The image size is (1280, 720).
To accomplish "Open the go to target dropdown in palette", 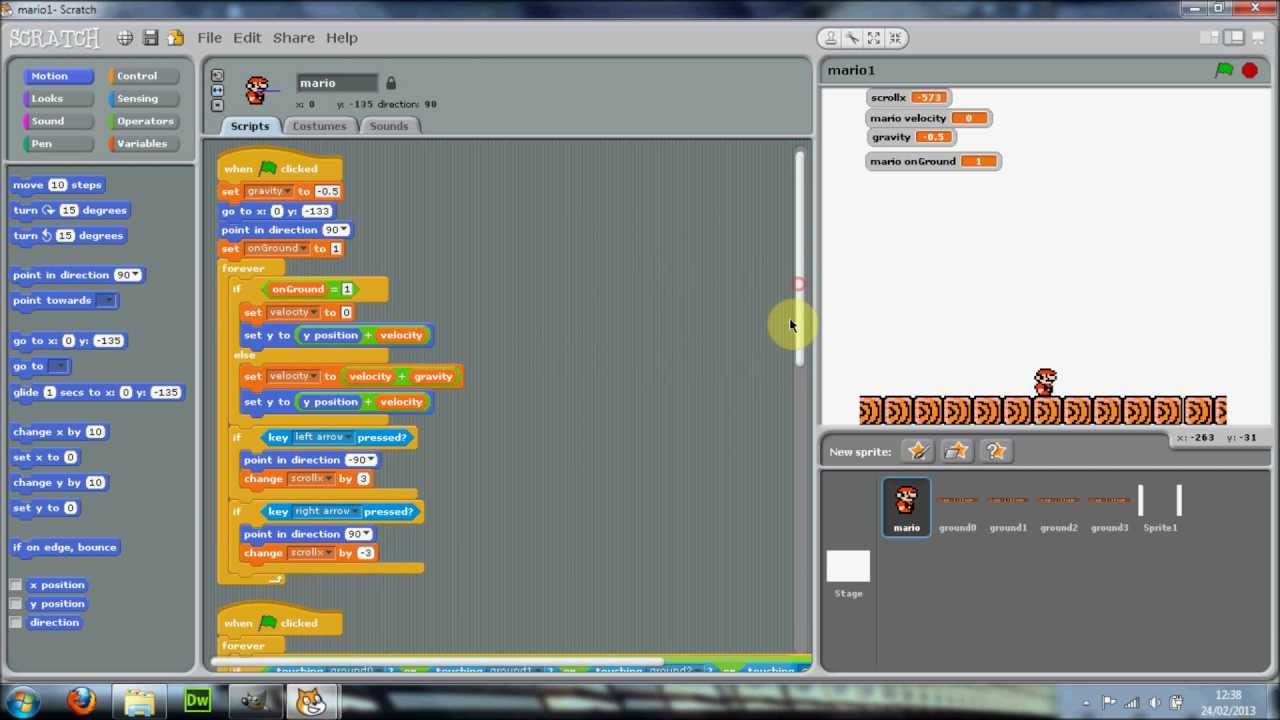I will [x=59, y=366].
